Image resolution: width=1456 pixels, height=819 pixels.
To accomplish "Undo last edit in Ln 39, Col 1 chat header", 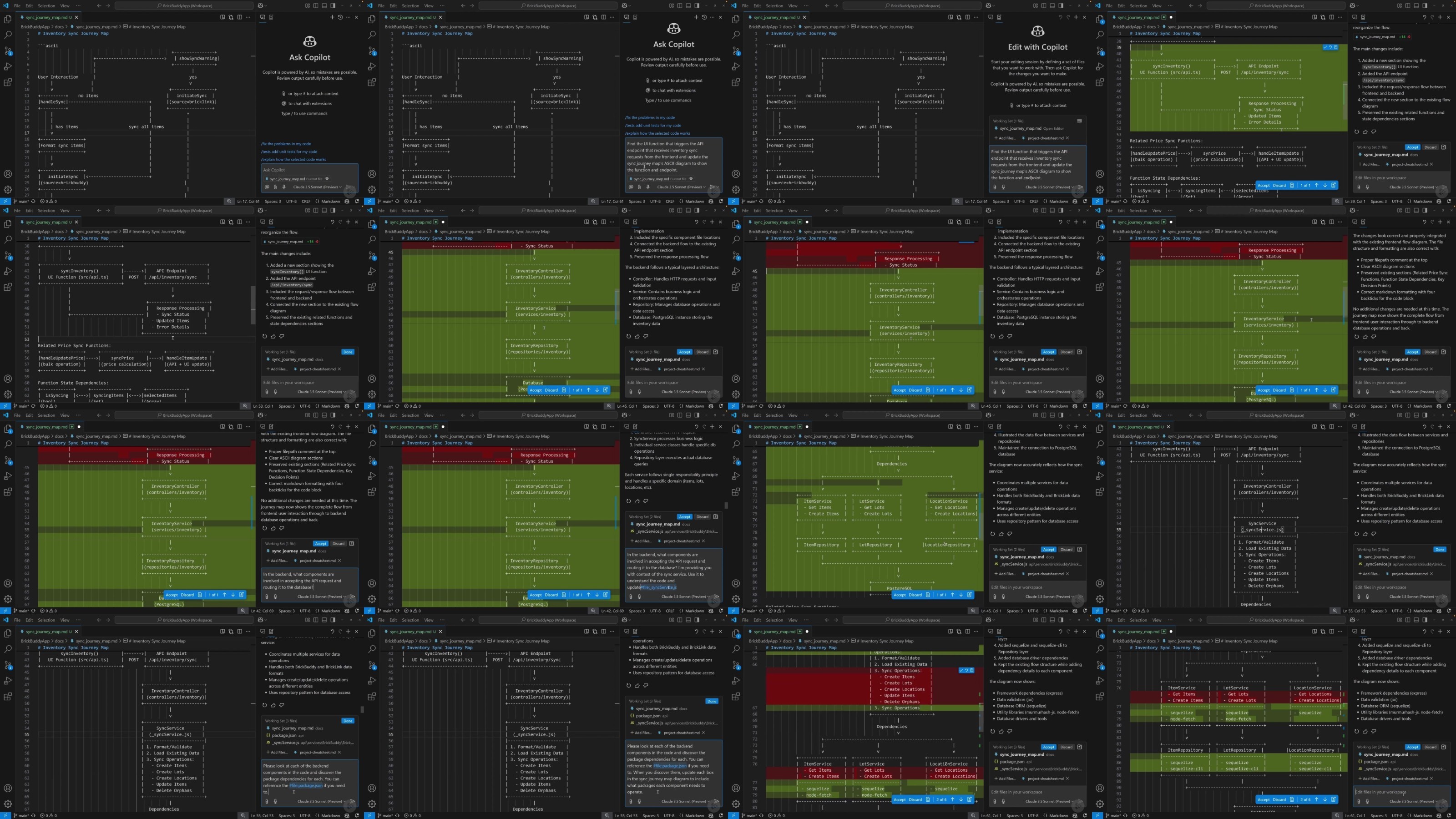I will tap(1424, 17).
